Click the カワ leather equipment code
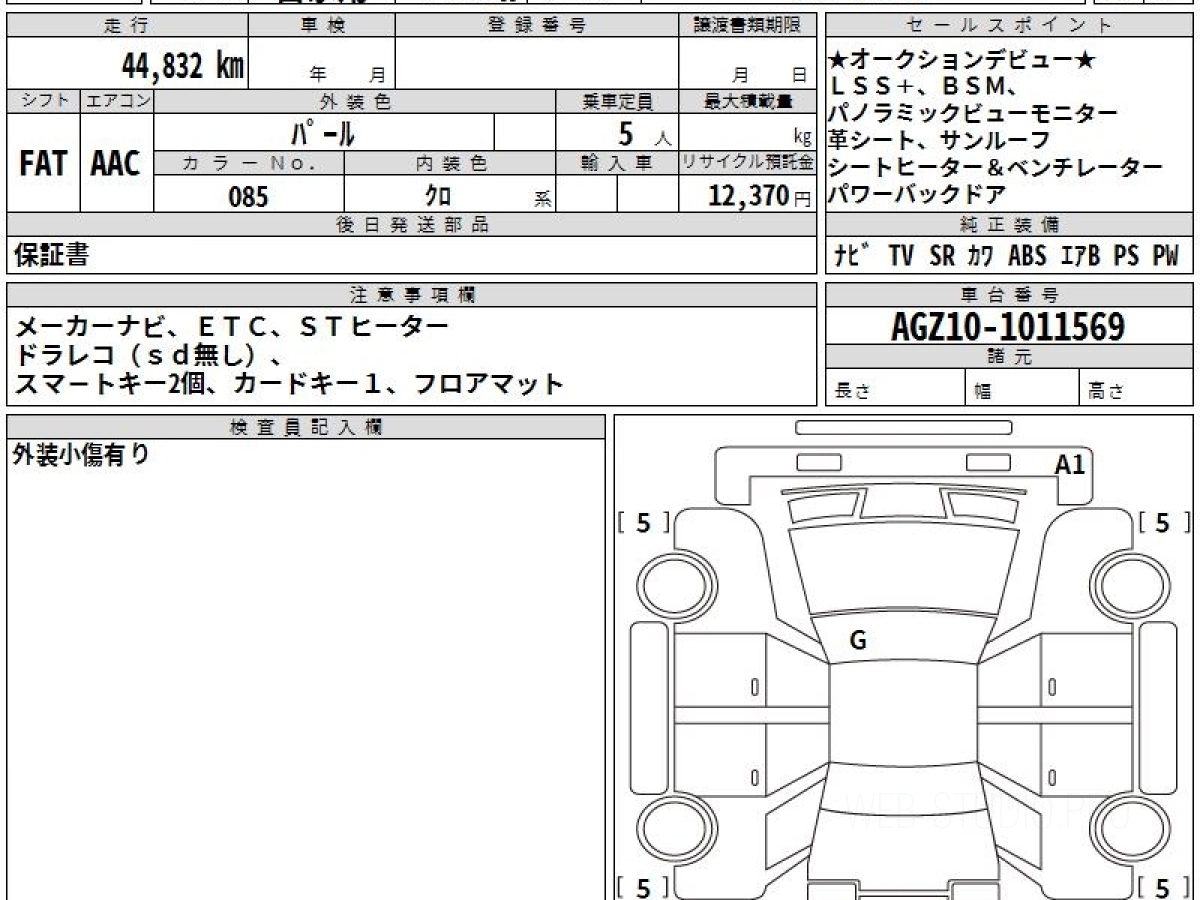This screenshot has width=1200, height=900. coord(981,256)
